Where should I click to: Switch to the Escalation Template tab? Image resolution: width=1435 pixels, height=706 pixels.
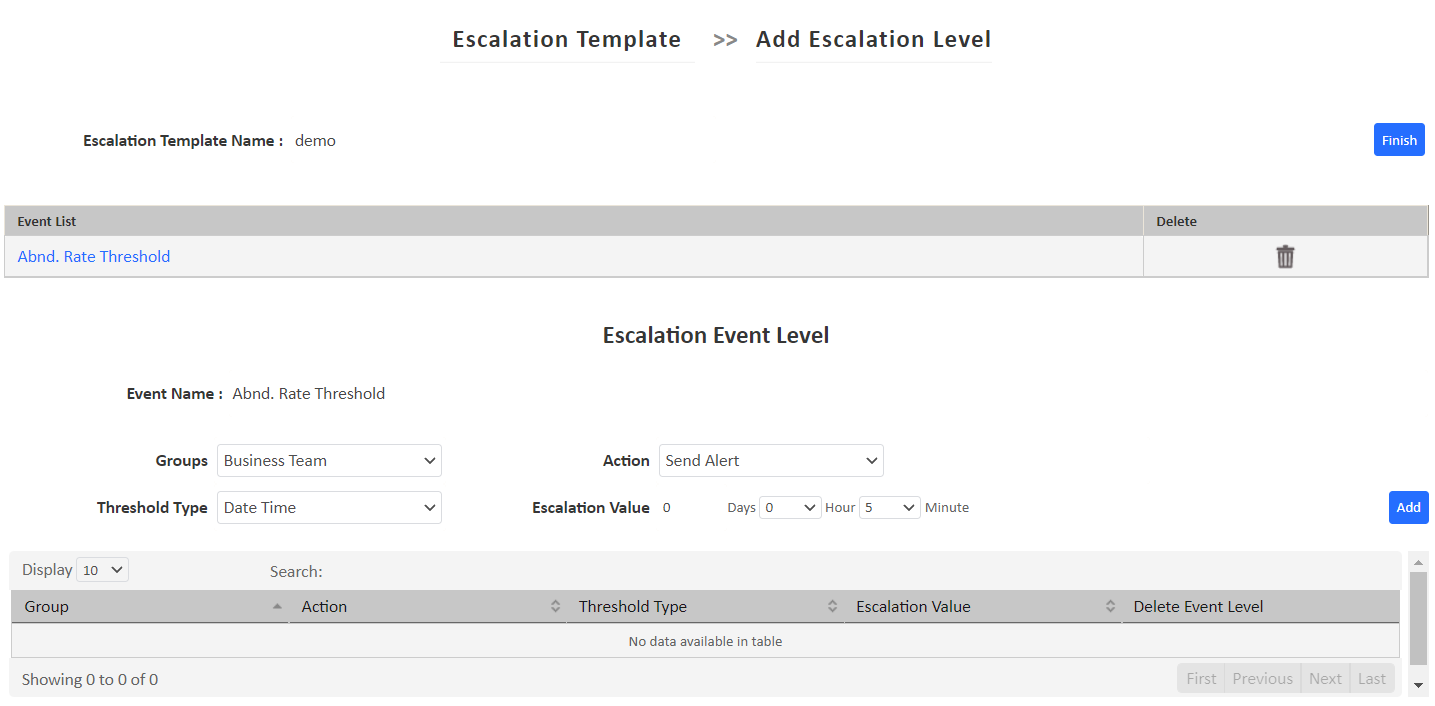coord(567,39)
